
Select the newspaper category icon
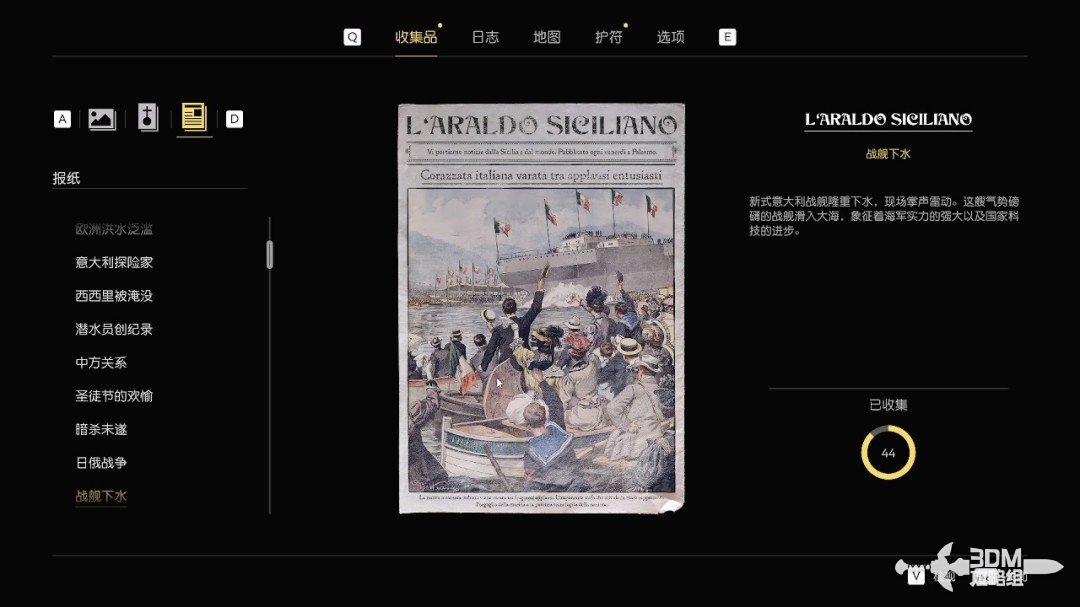pos(194,117)
